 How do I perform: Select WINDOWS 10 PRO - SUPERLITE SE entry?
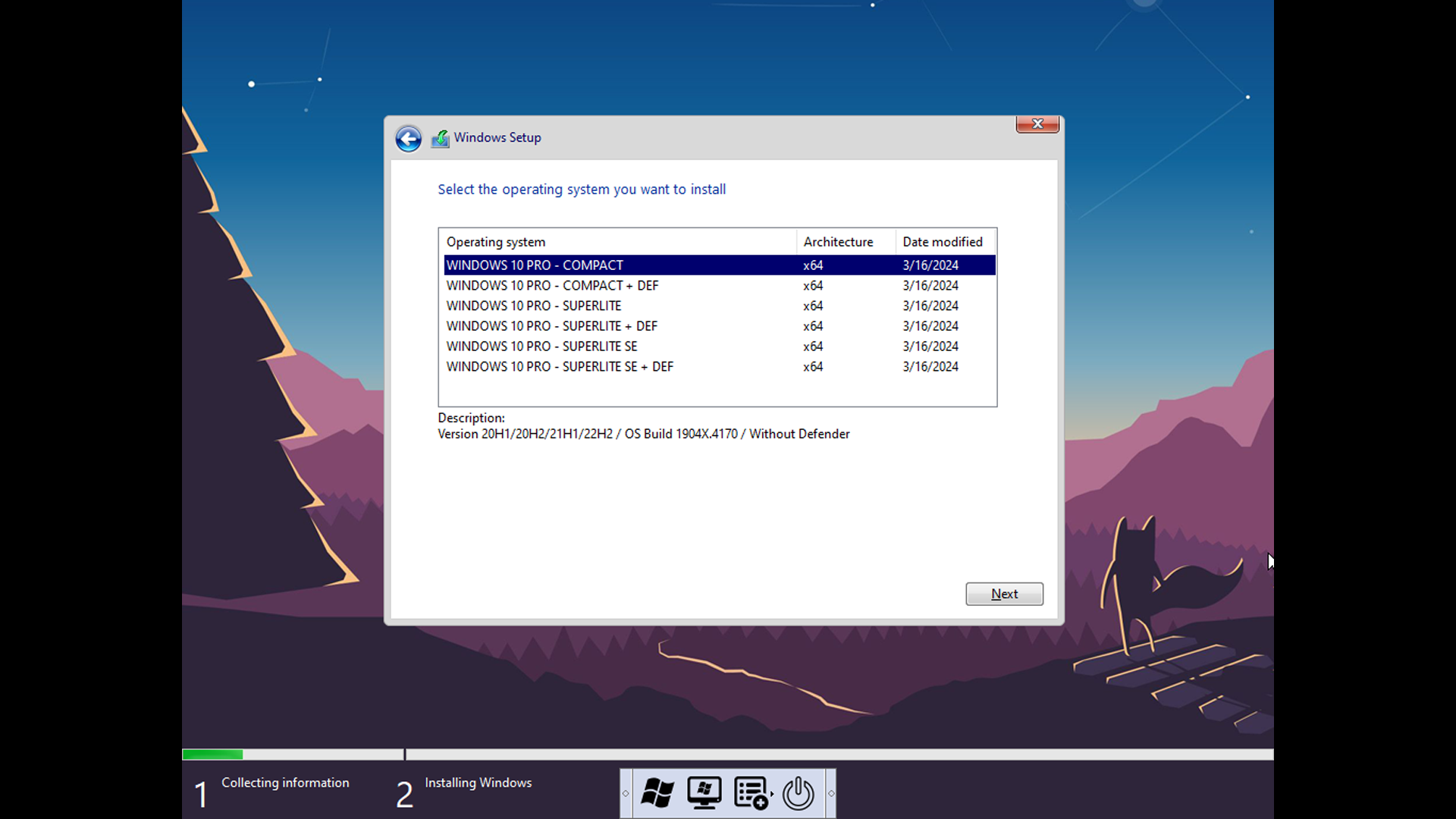pyautogui.click(x=719, y=347)
